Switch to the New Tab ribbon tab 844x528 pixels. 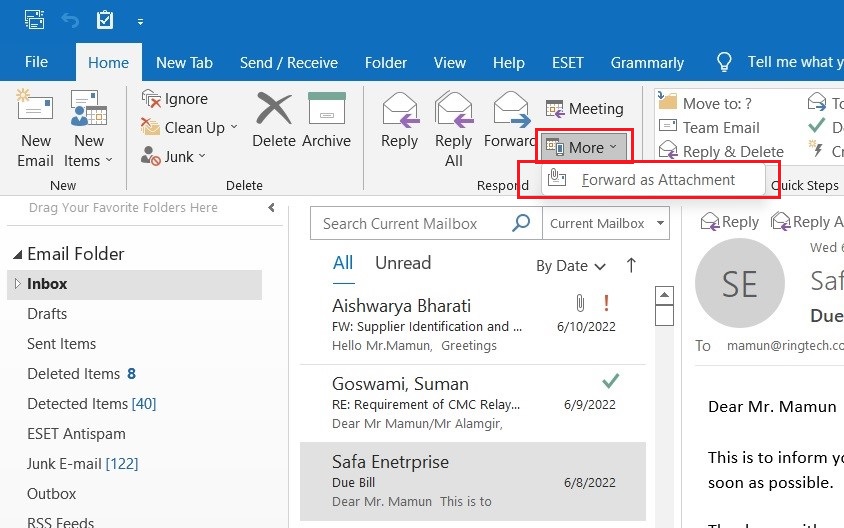[184, 62]
